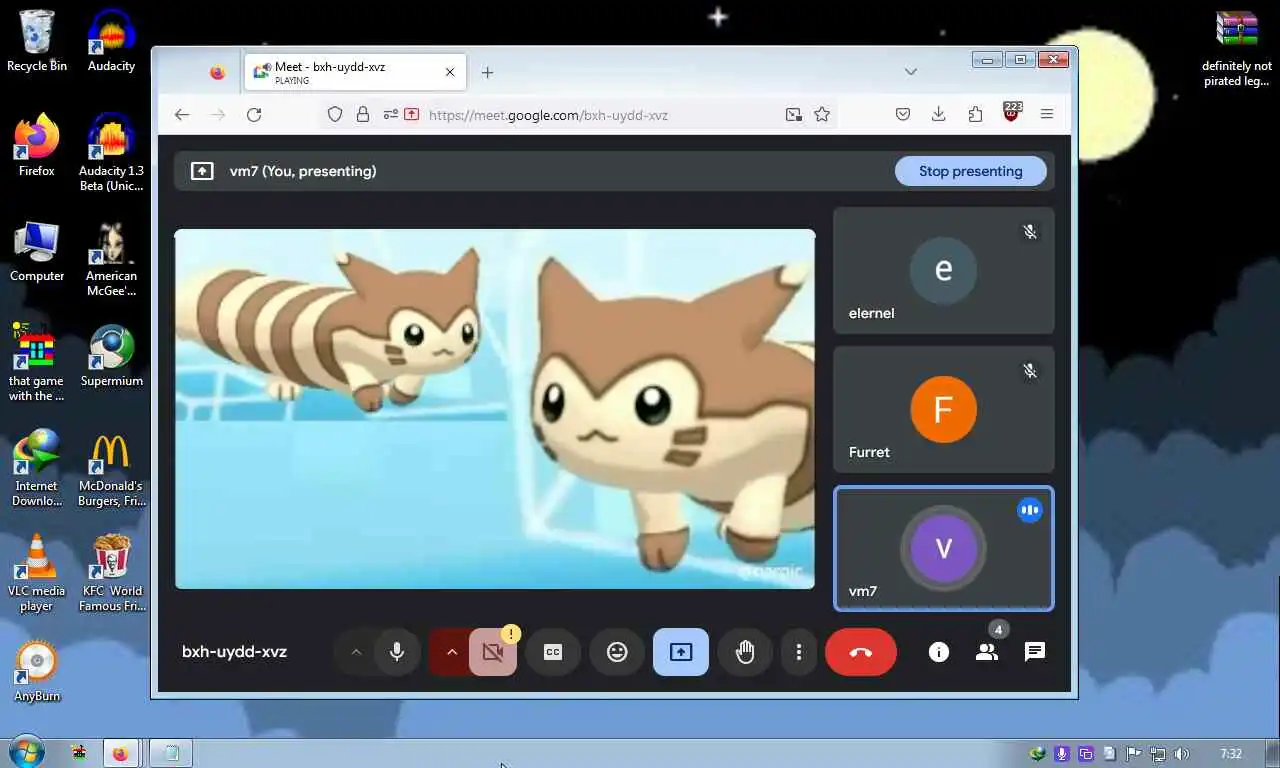Open site permissions icon in address bar

click(389, 115)
